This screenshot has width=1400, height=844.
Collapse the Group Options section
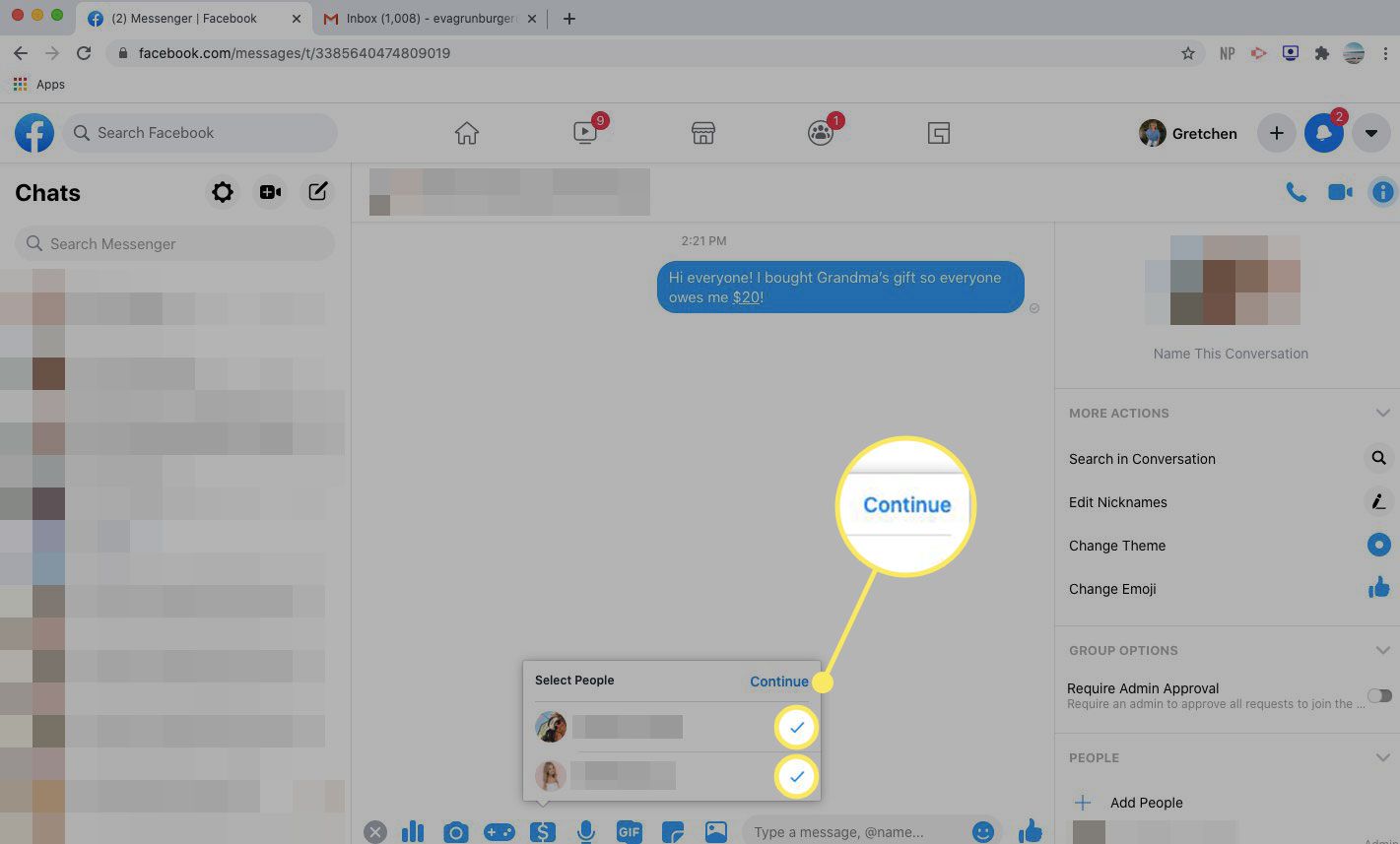click(1382, 650)
